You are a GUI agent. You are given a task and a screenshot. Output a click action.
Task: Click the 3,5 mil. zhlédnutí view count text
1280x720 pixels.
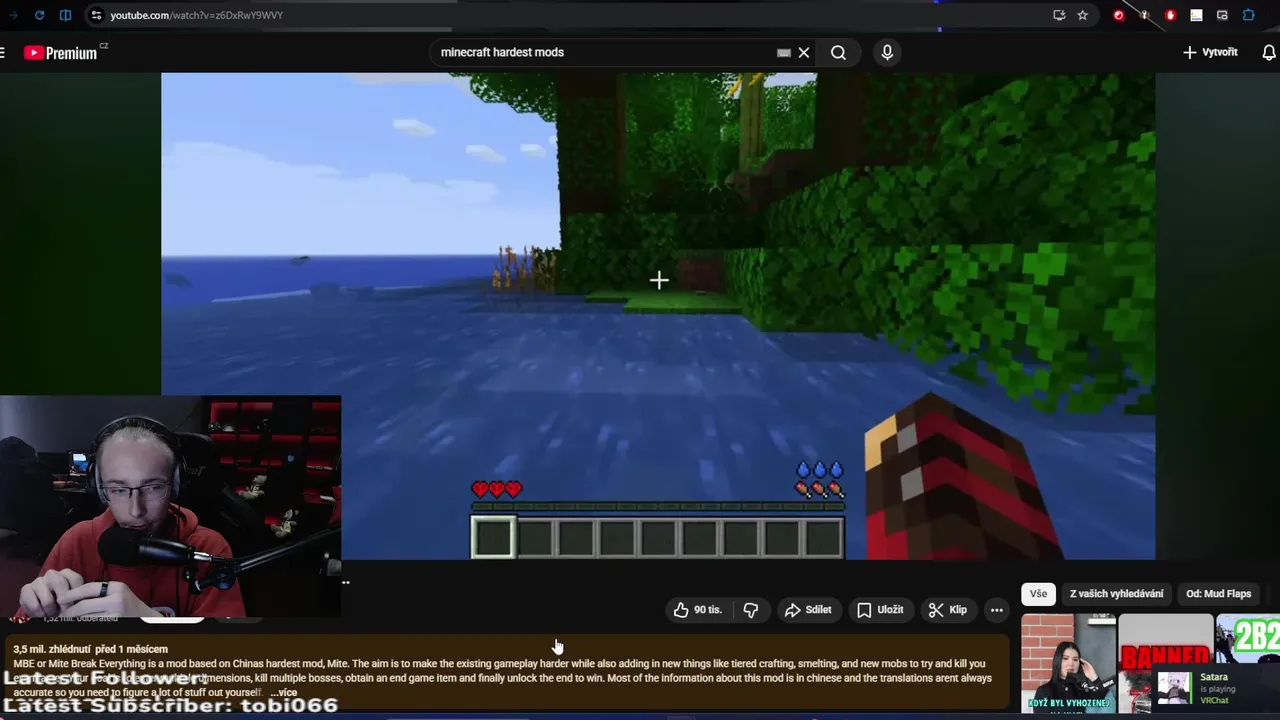click(x=50, y=649)
